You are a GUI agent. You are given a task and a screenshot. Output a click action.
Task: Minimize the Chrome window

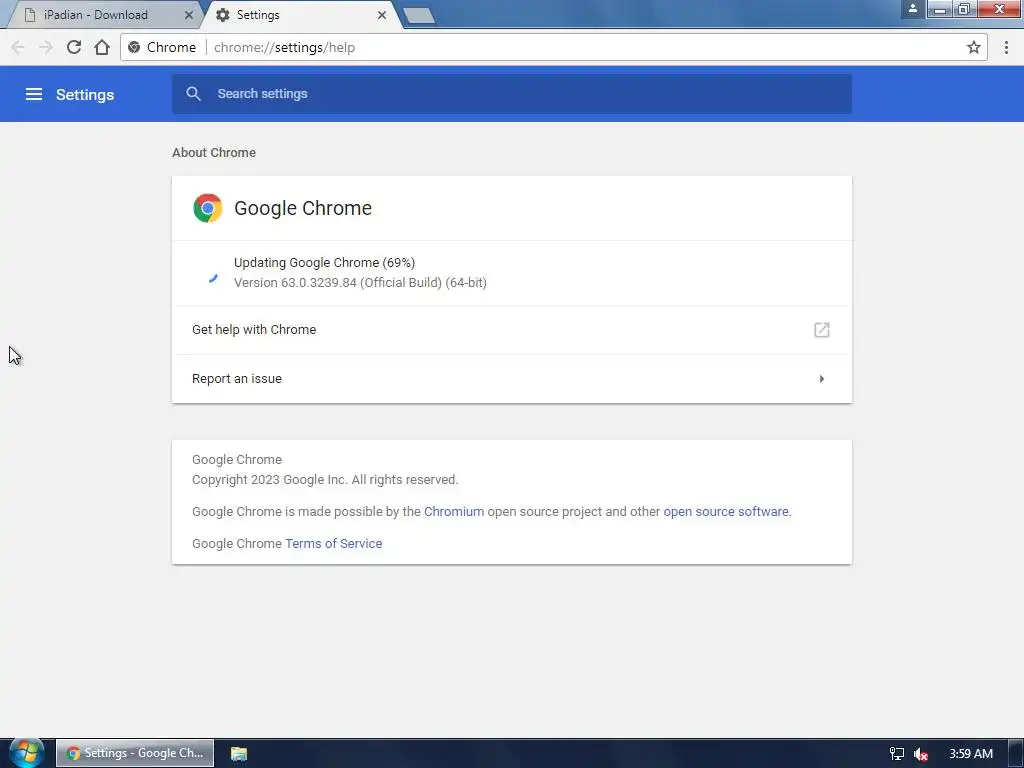pos(940,8)
